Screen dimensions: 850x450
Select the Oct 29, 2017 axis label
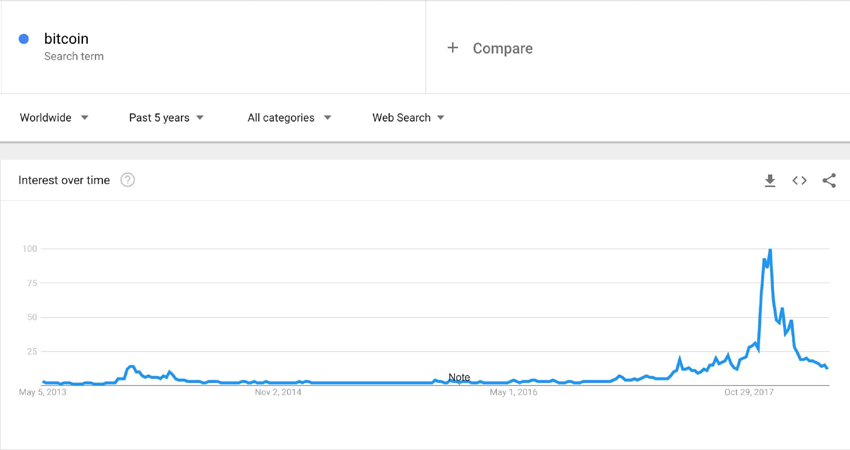[749, 392]
